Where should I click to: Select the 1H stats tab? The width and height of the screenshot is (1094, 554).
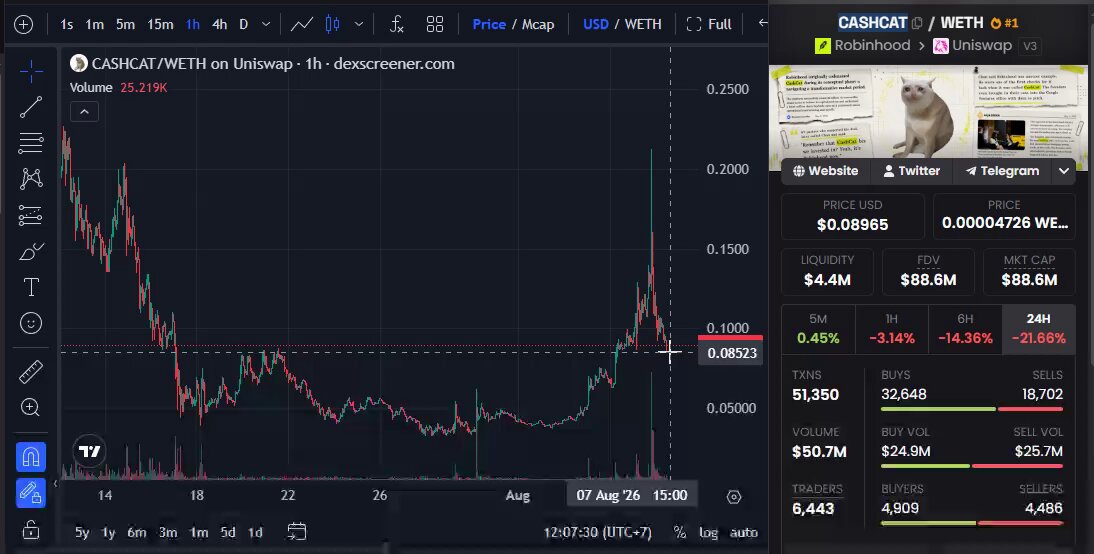(892, 329)
